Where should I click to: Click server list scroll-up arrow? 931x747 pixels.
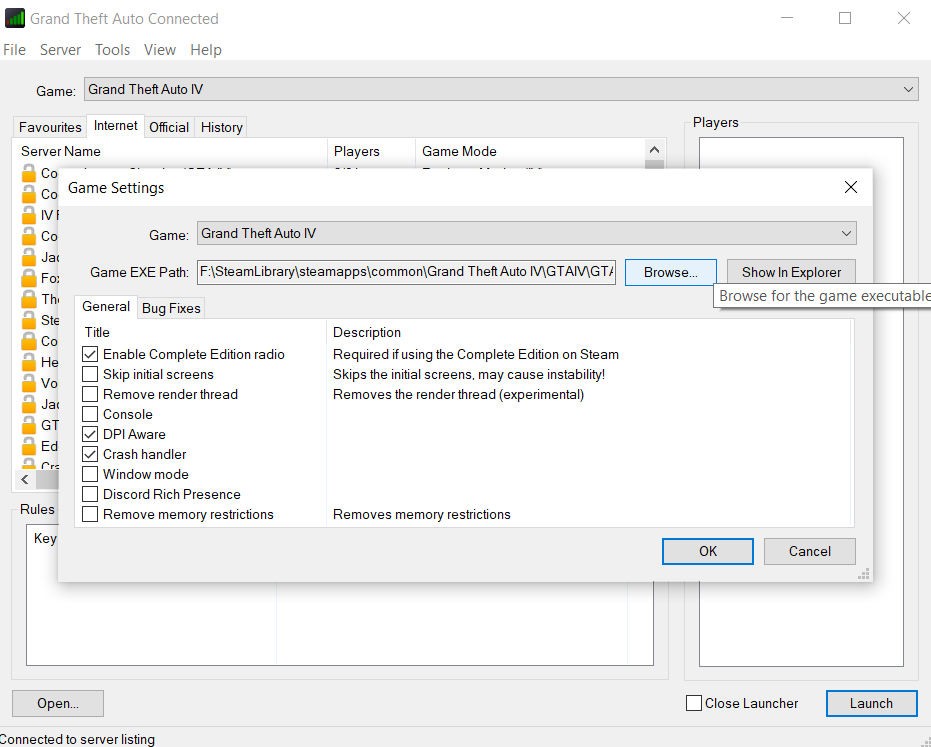[654, 150]
